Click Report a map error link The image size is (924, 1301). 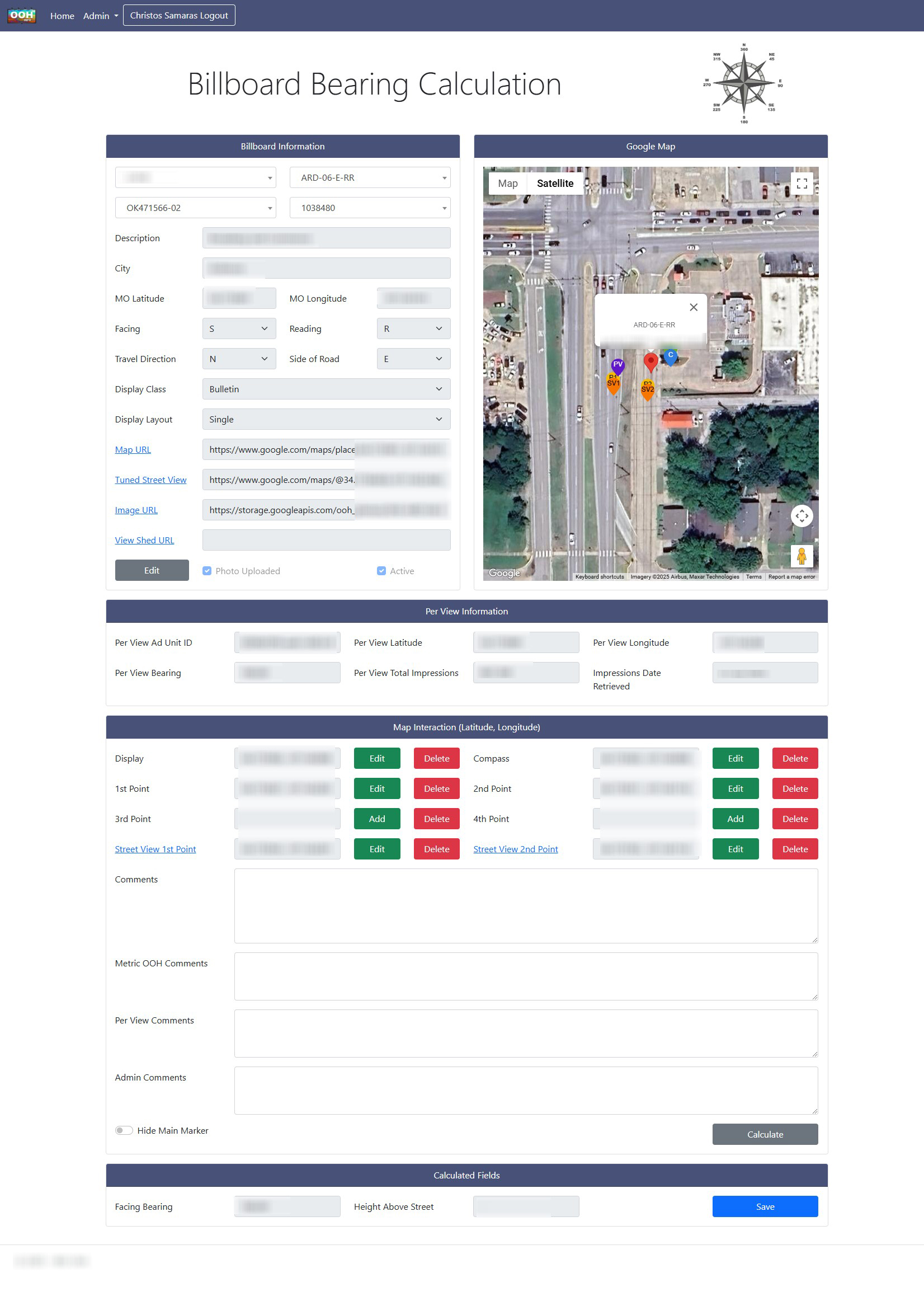[x=791, y=576]
